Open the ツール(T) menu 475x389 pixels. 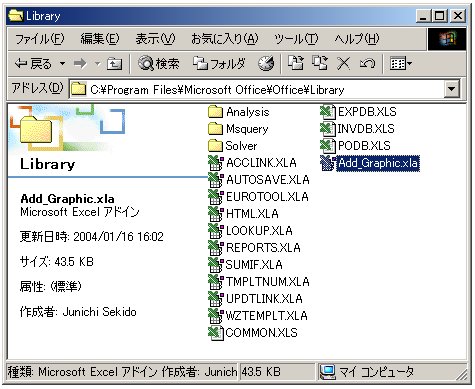(x=296, y=39)
